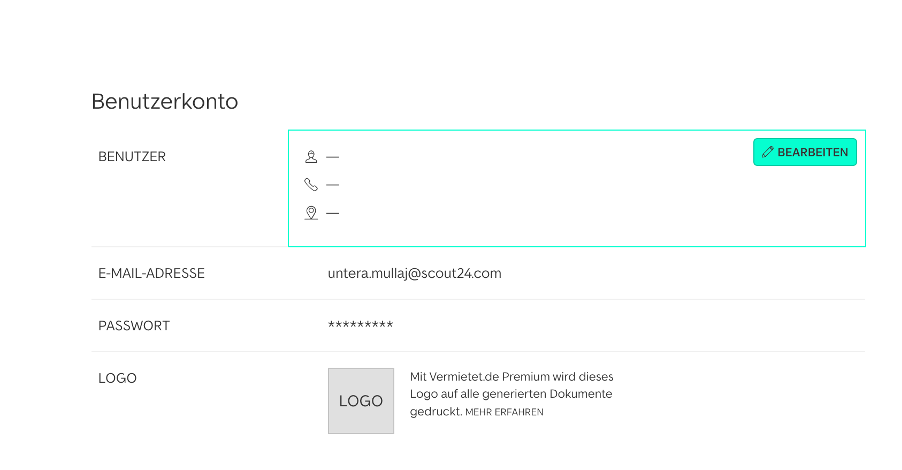Screen dimensions: 902x470
Task: Select the Benutzerkonto heading
Action: click(x=165, y=102)
